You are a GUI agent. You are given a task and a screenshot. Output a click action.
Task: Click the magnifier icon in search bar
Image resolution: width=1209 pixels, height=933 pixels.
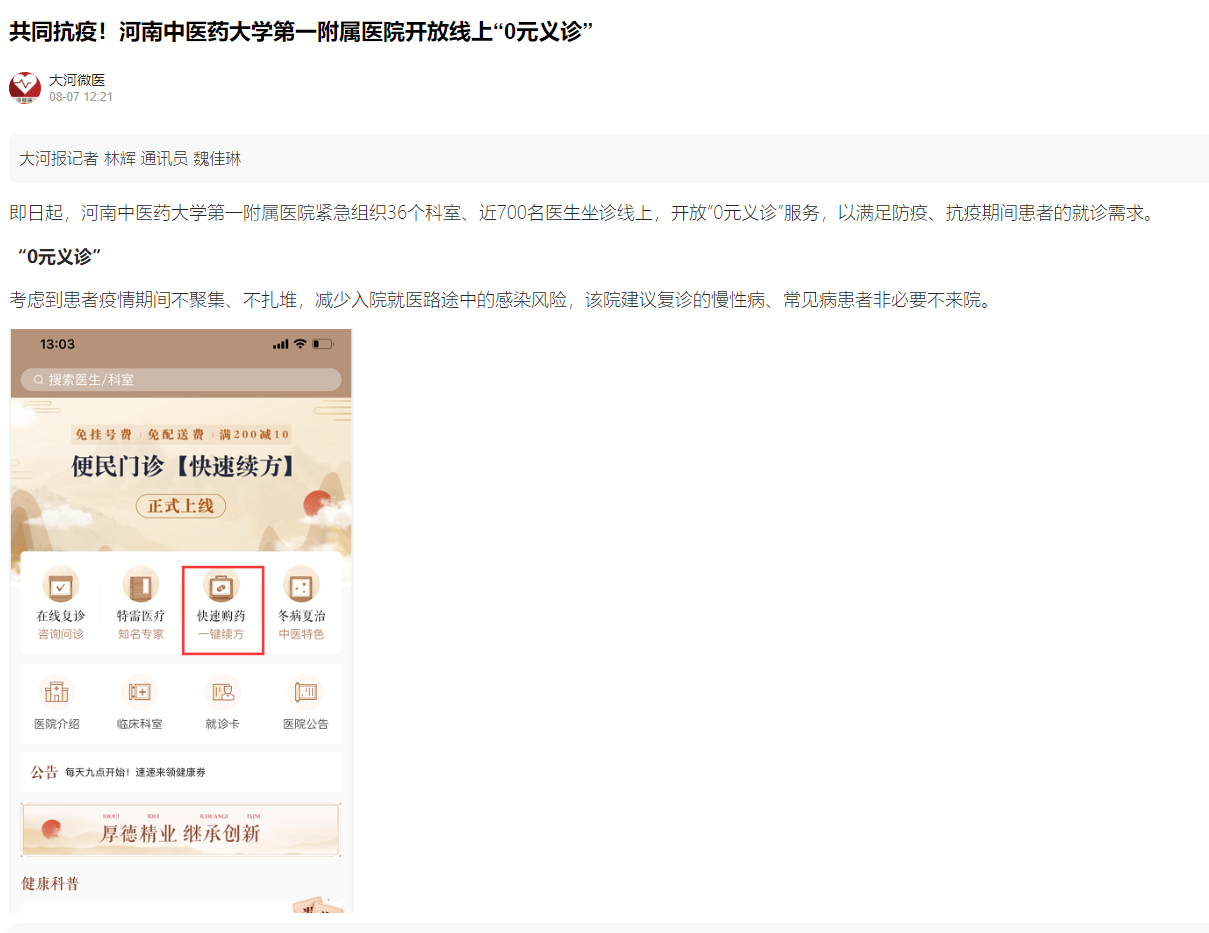coord(39,380)
